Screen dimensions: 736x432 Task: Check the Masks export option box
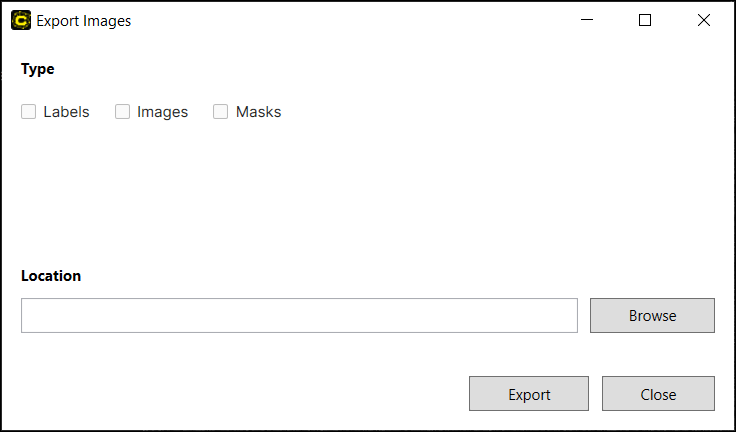click(x=221, y=112)
